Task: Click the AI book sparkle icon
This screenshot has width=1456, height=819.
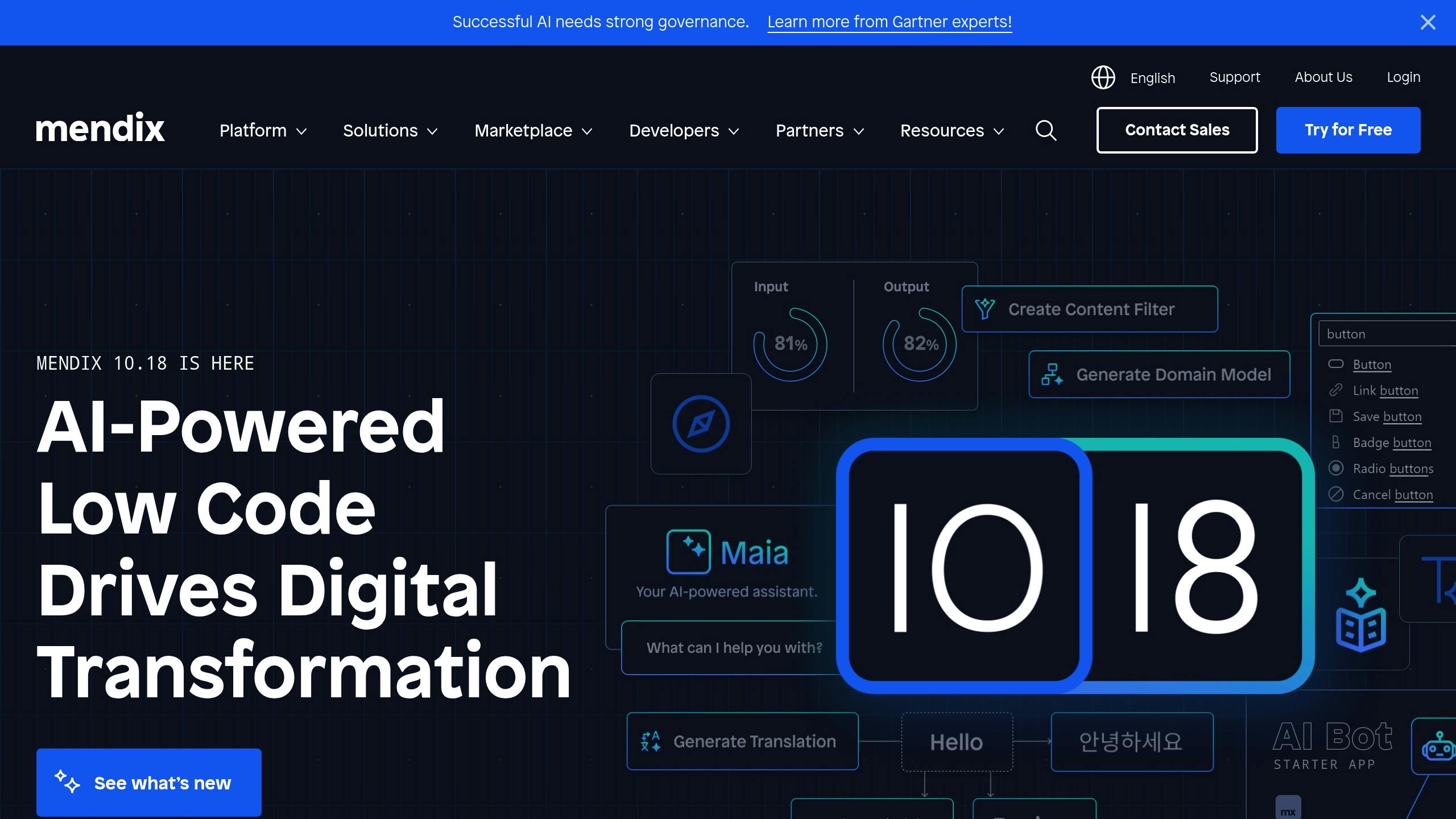Action: (x=1360, y=614)
